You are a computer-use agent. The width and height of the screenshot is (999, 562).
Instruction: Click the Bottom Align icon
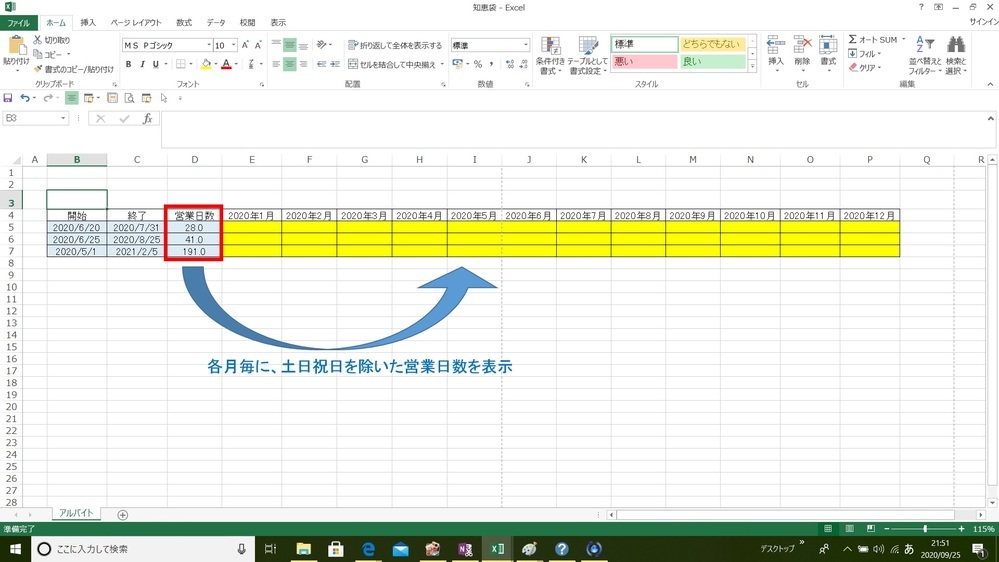303,45
